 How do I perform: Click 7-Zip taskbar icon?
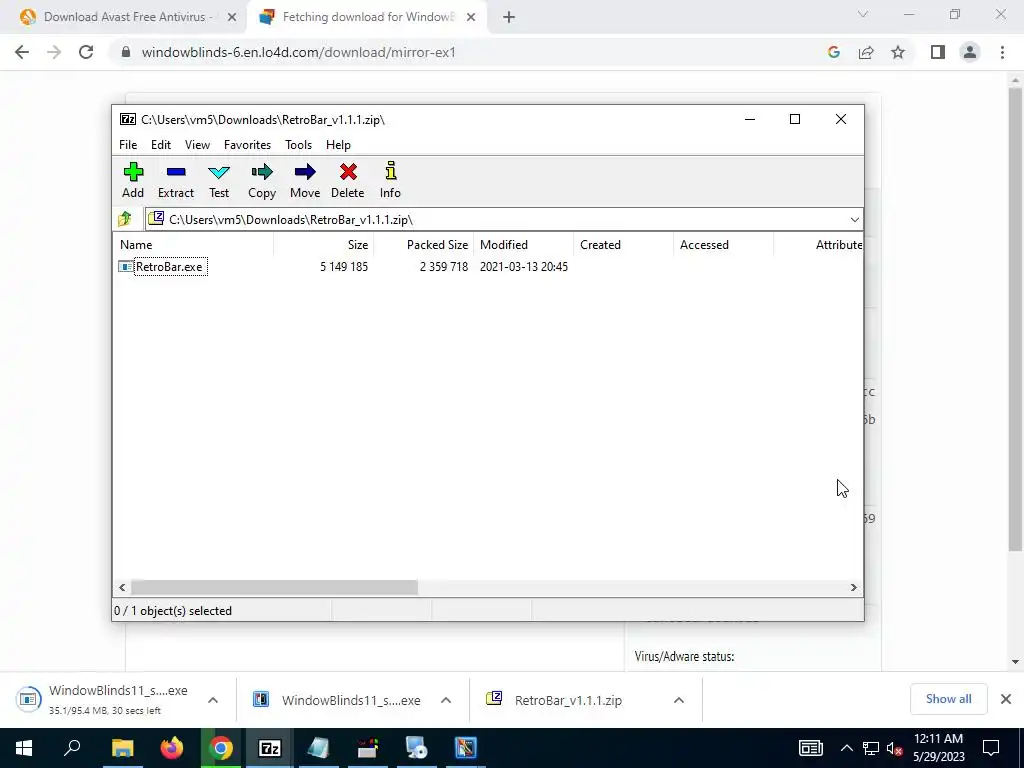[x=270, y=748]
